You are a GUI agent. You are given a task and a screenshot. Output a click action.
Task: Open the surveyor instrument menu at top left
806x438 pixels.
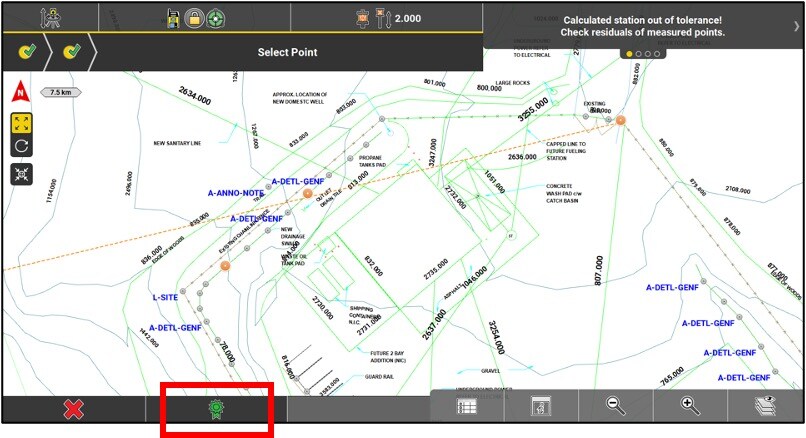tap(49, 17)
